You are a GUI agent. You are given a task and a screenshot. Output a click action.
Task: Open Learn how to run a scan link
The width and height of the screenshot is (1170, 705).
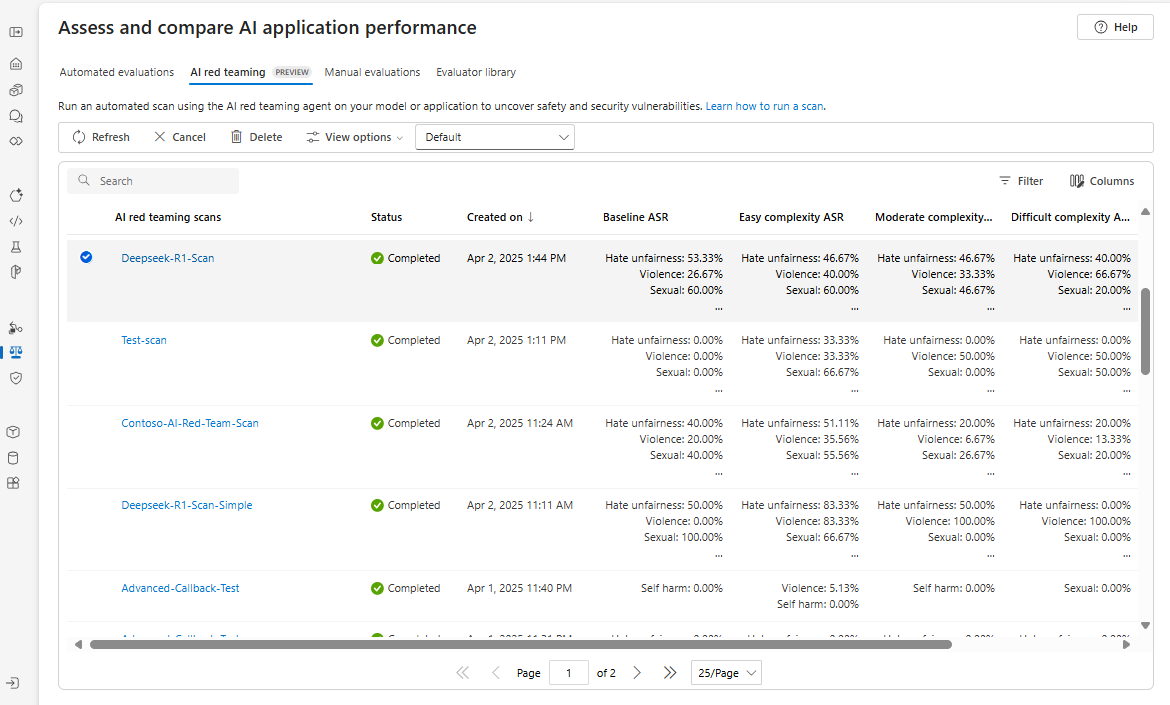[x=765, y=106]
